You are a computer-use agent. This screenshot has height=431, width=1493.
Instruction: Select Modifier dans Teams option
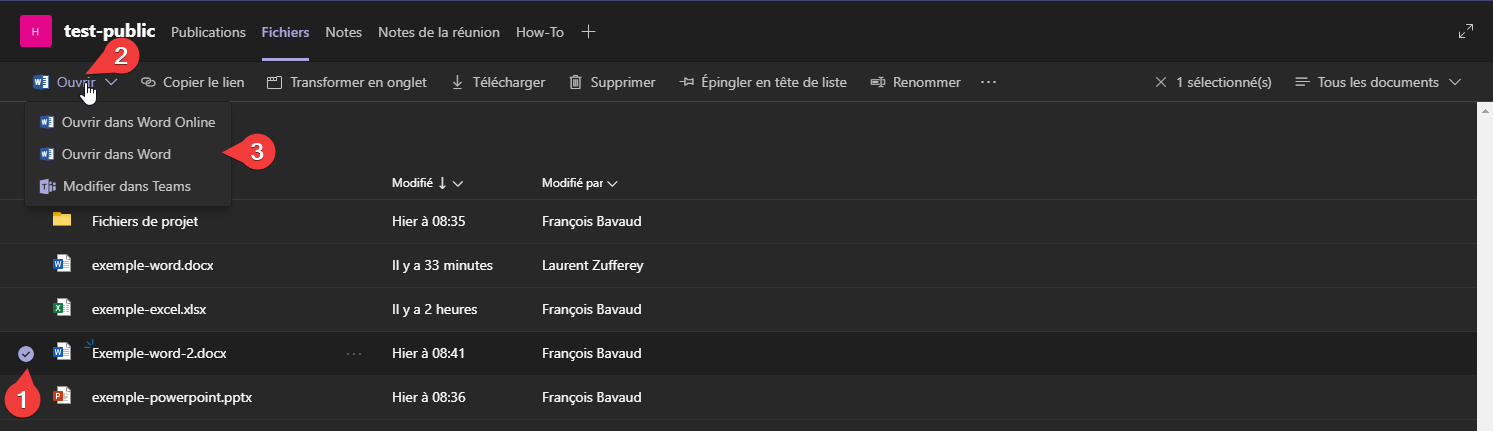click(x=126, y=186)
